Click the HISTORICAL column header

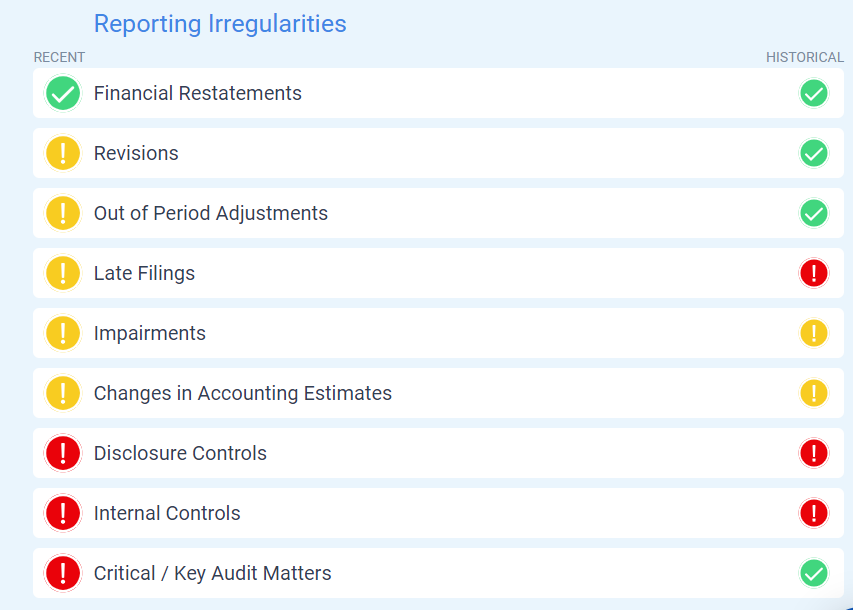coord(805,57)
